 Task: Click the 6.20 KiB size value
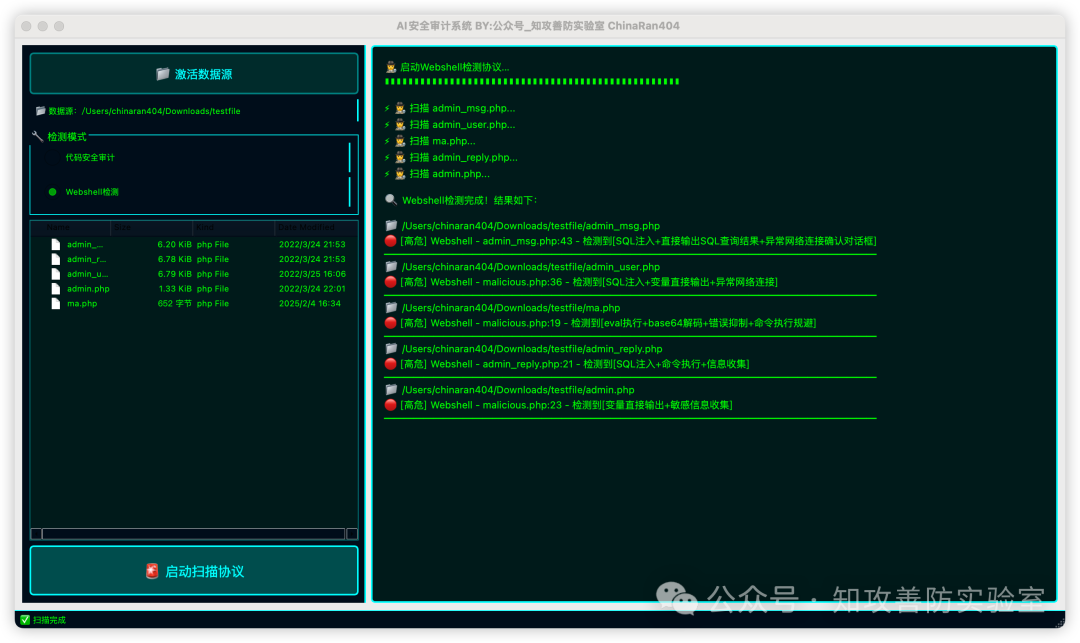(x=174, y=244)
